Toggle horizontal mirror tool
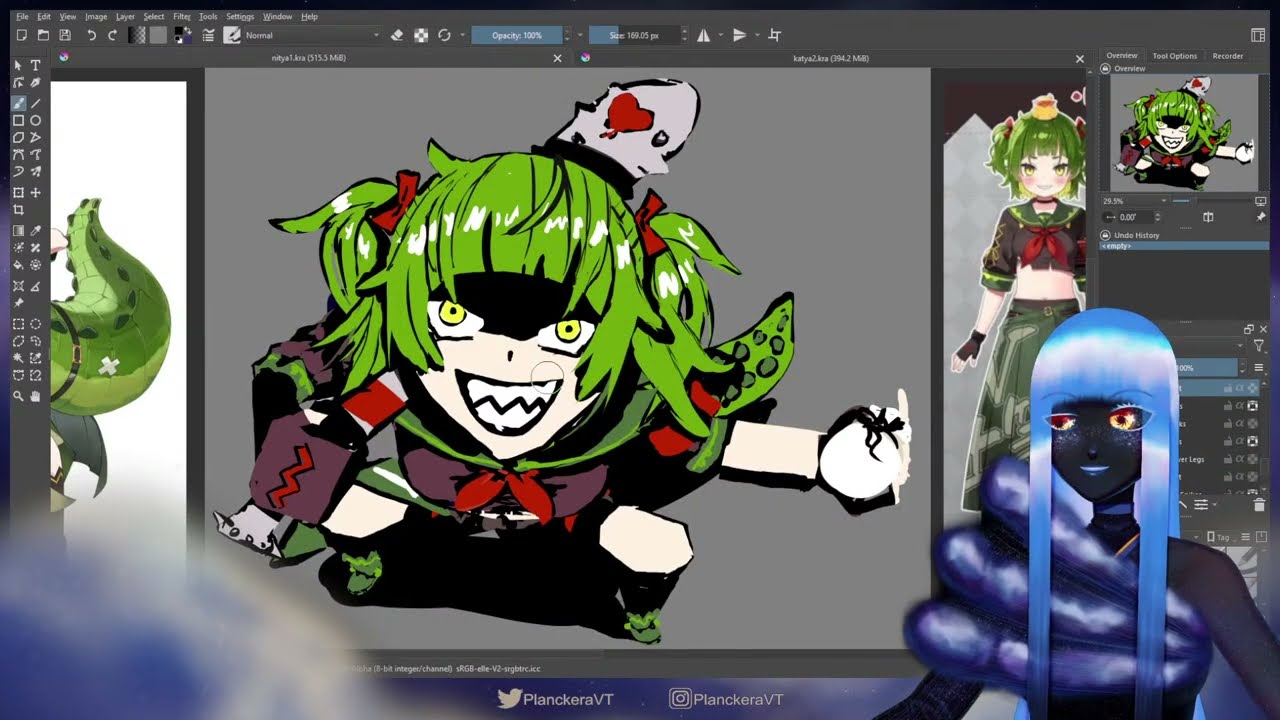This screenshot has width=1280, height=720. point(703,35)
